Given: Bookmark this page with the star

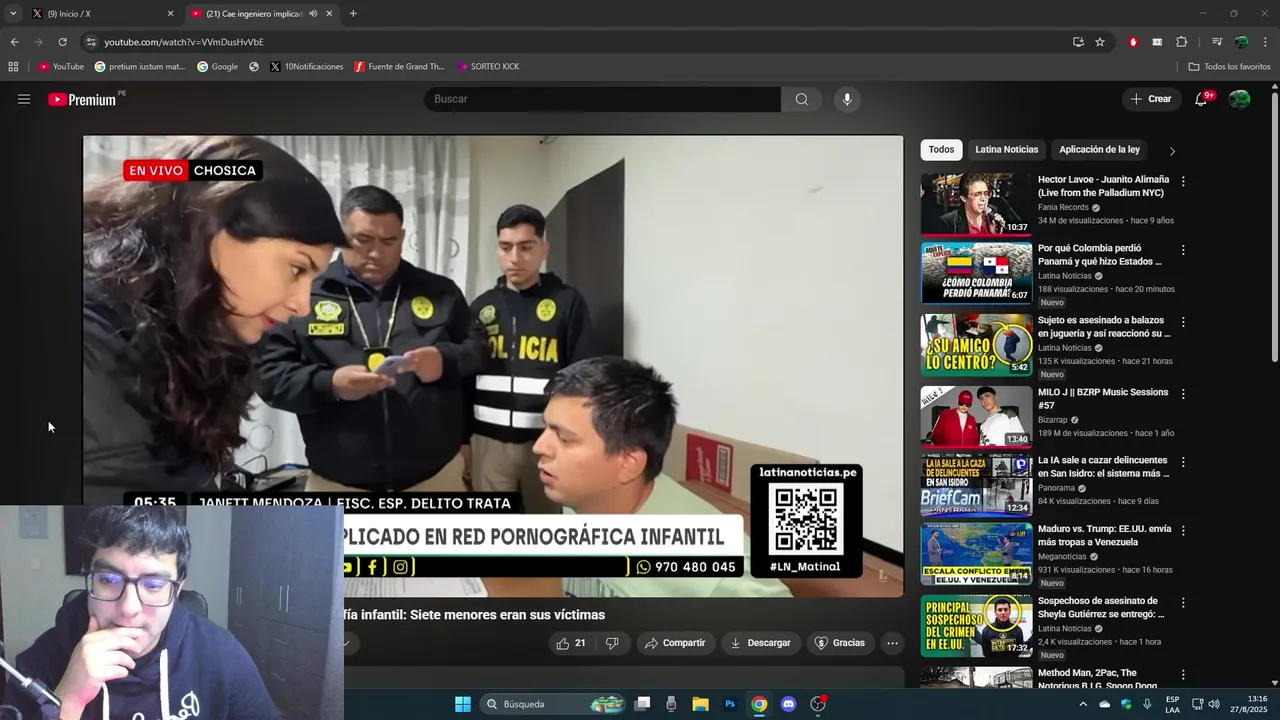Looking at the screenshot, I should [1100, 42].
